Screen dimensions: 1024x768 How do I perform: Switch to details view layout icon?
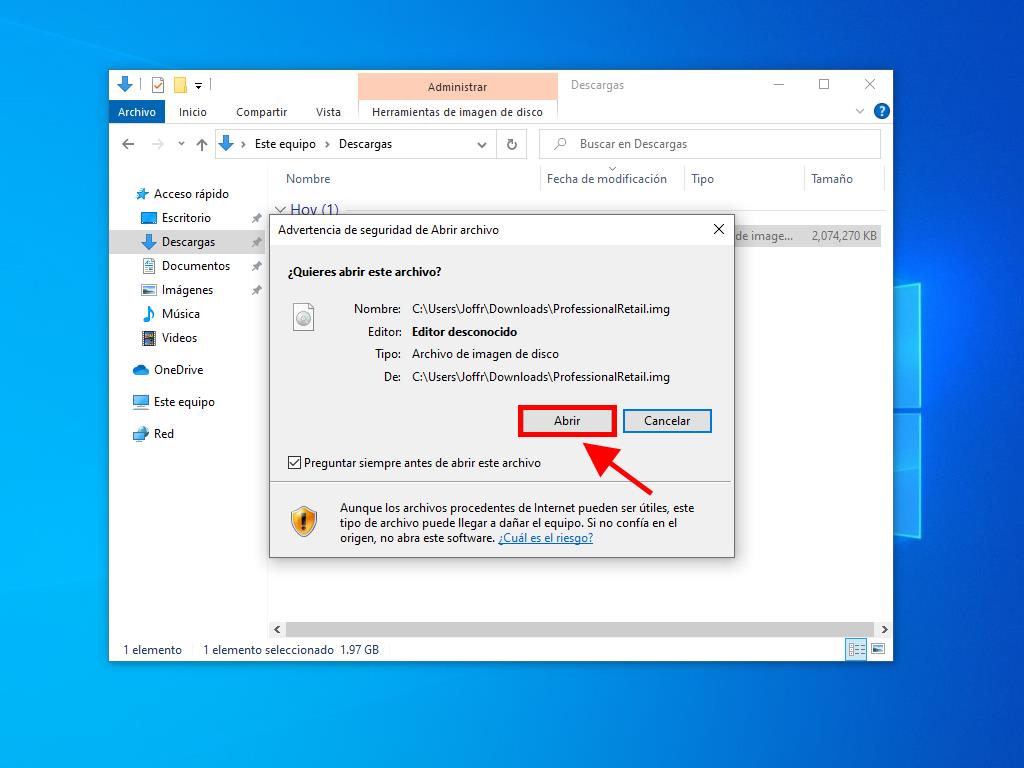click(x=856, y=650)
